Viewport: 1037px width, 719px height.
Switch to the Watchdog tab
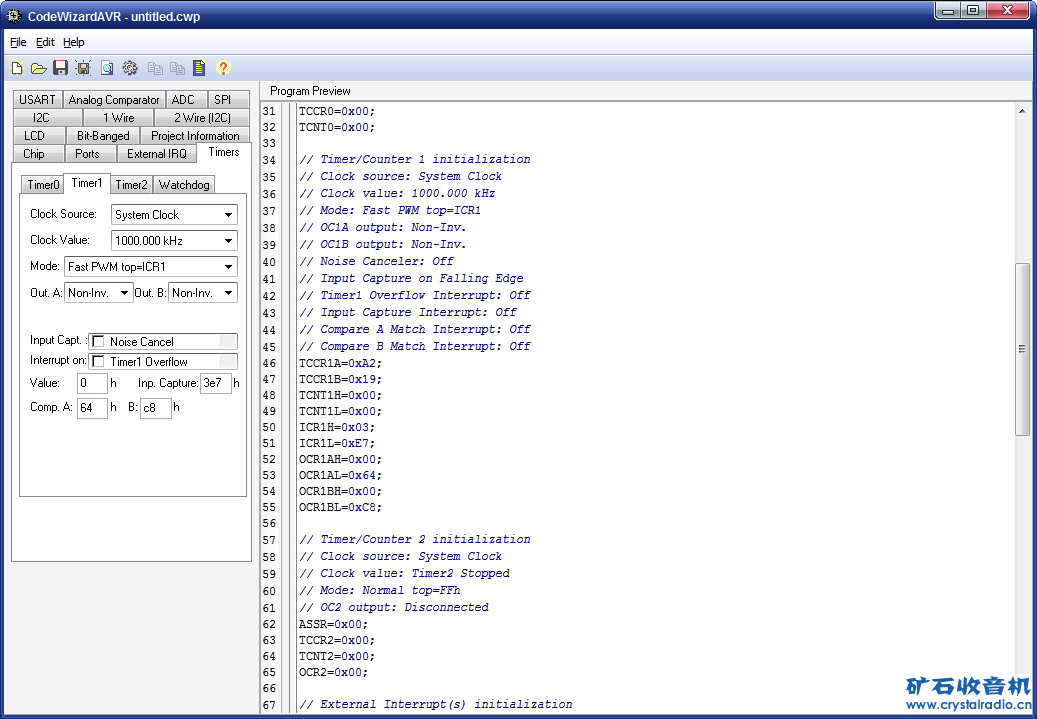coord(184,185)
